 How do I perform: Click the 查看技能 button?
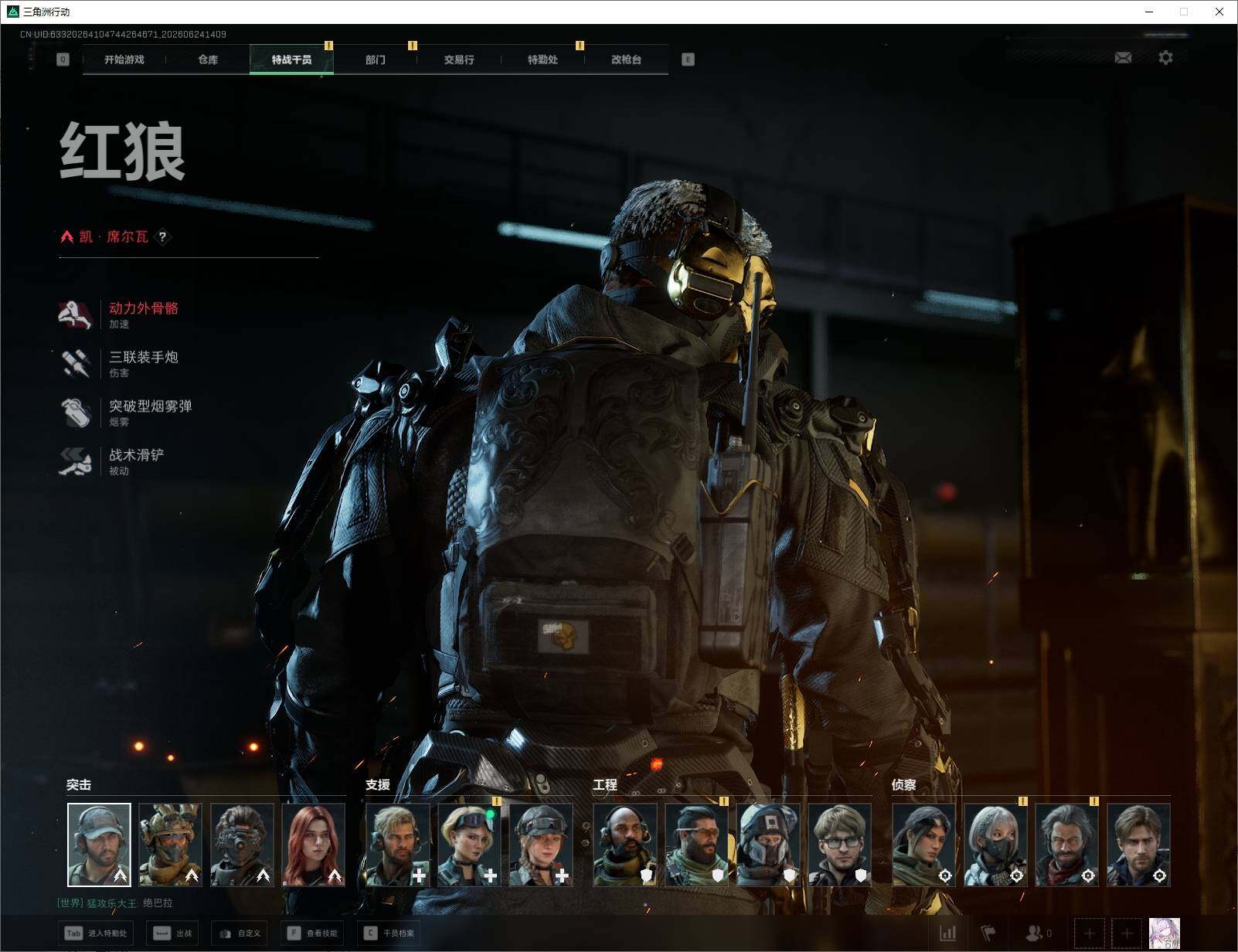pos(312,933)
